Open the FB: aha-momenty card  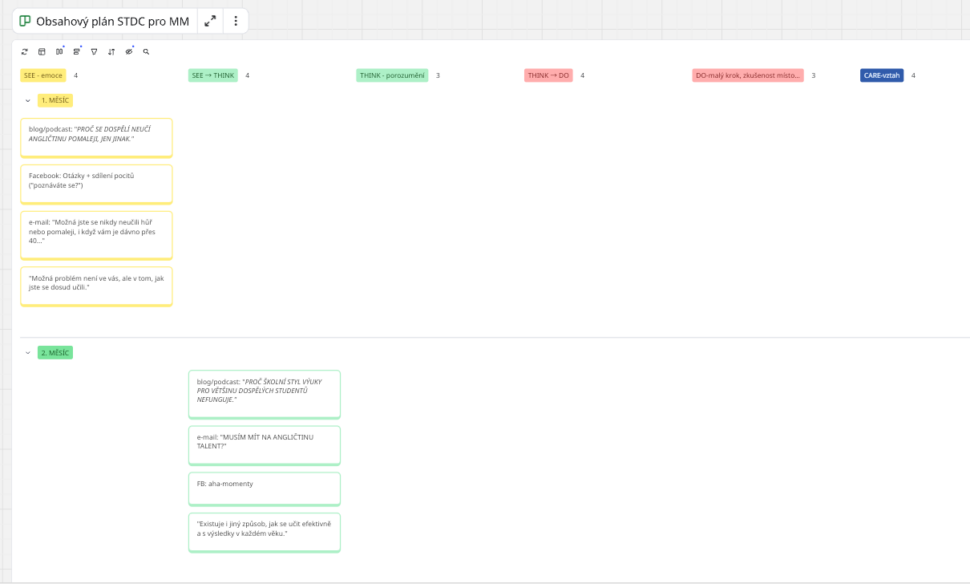click(x=264, y=488)
